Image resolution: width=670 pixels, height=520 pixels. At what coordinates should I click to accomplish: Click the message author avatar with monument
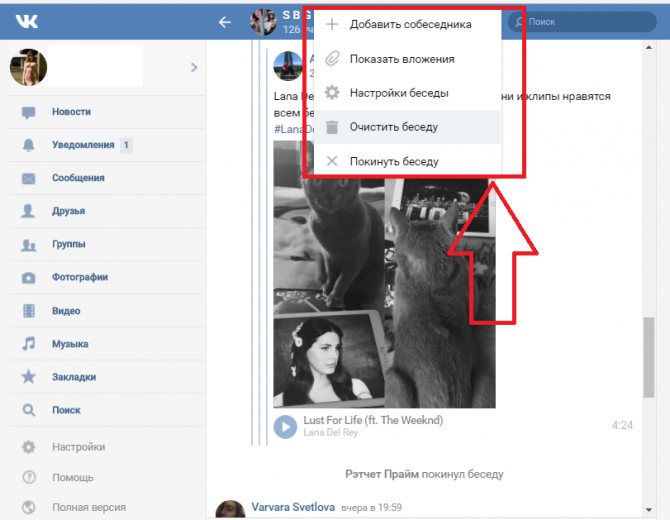pos(288,66)
